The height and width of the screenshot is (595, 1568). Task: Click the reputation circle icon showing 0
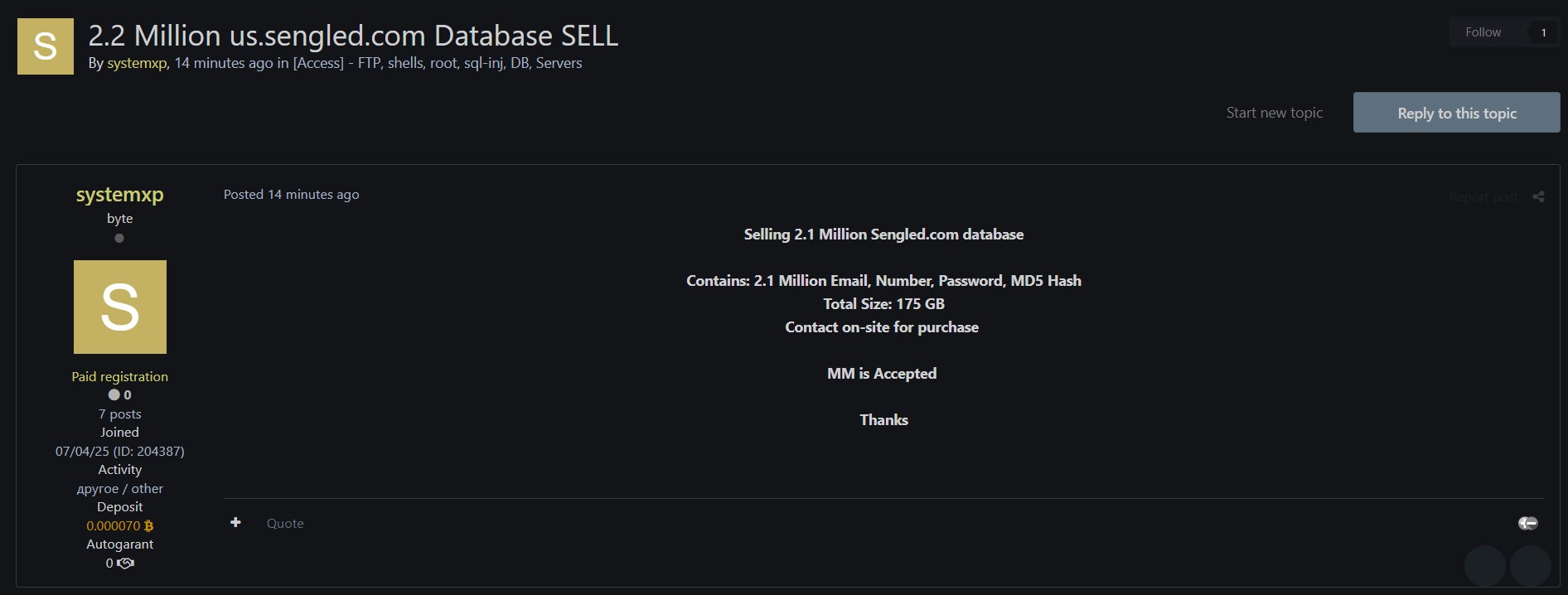pos(114,395)
